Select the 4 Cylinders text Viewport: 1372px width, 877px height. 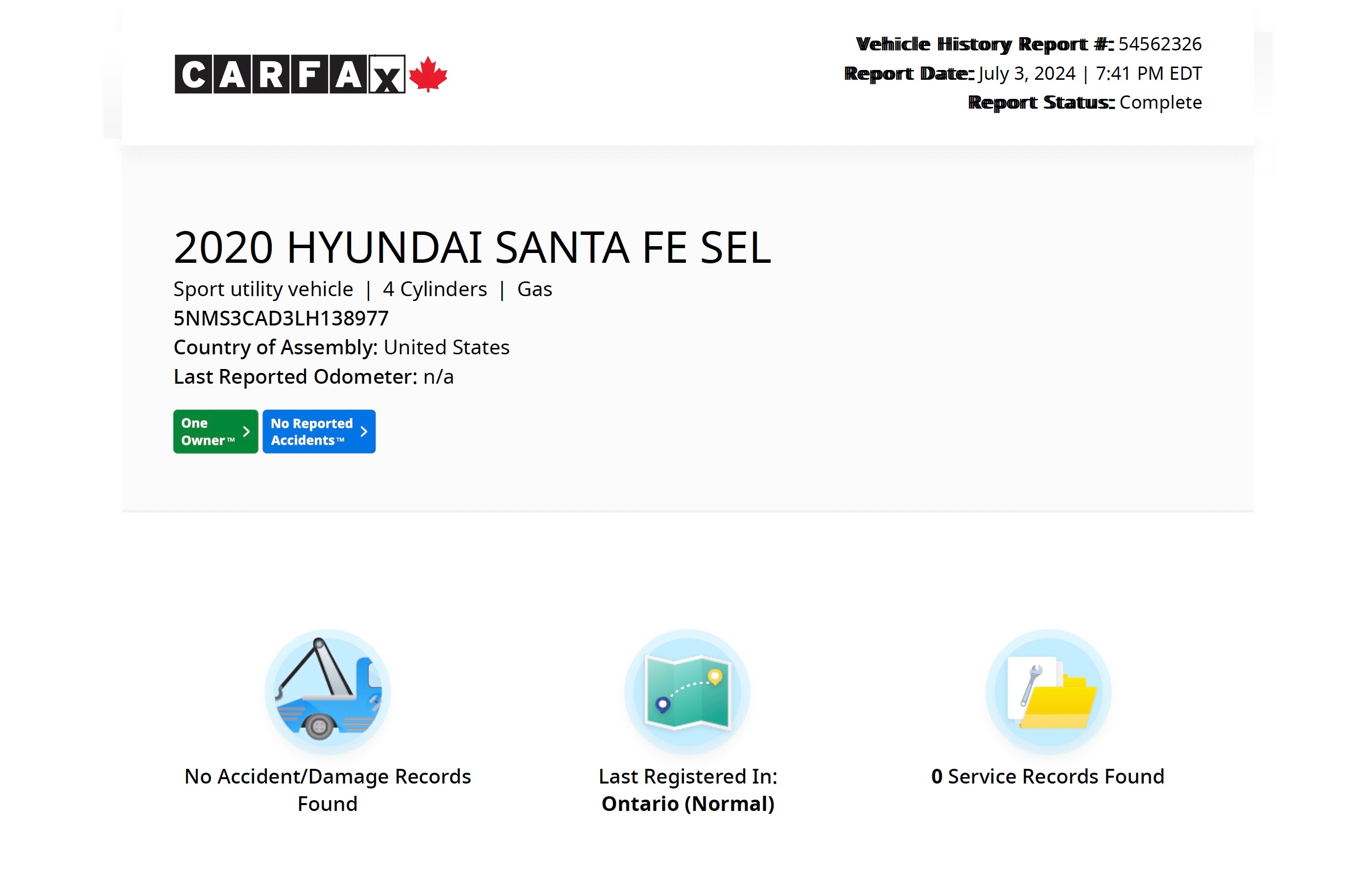point(435,289)
